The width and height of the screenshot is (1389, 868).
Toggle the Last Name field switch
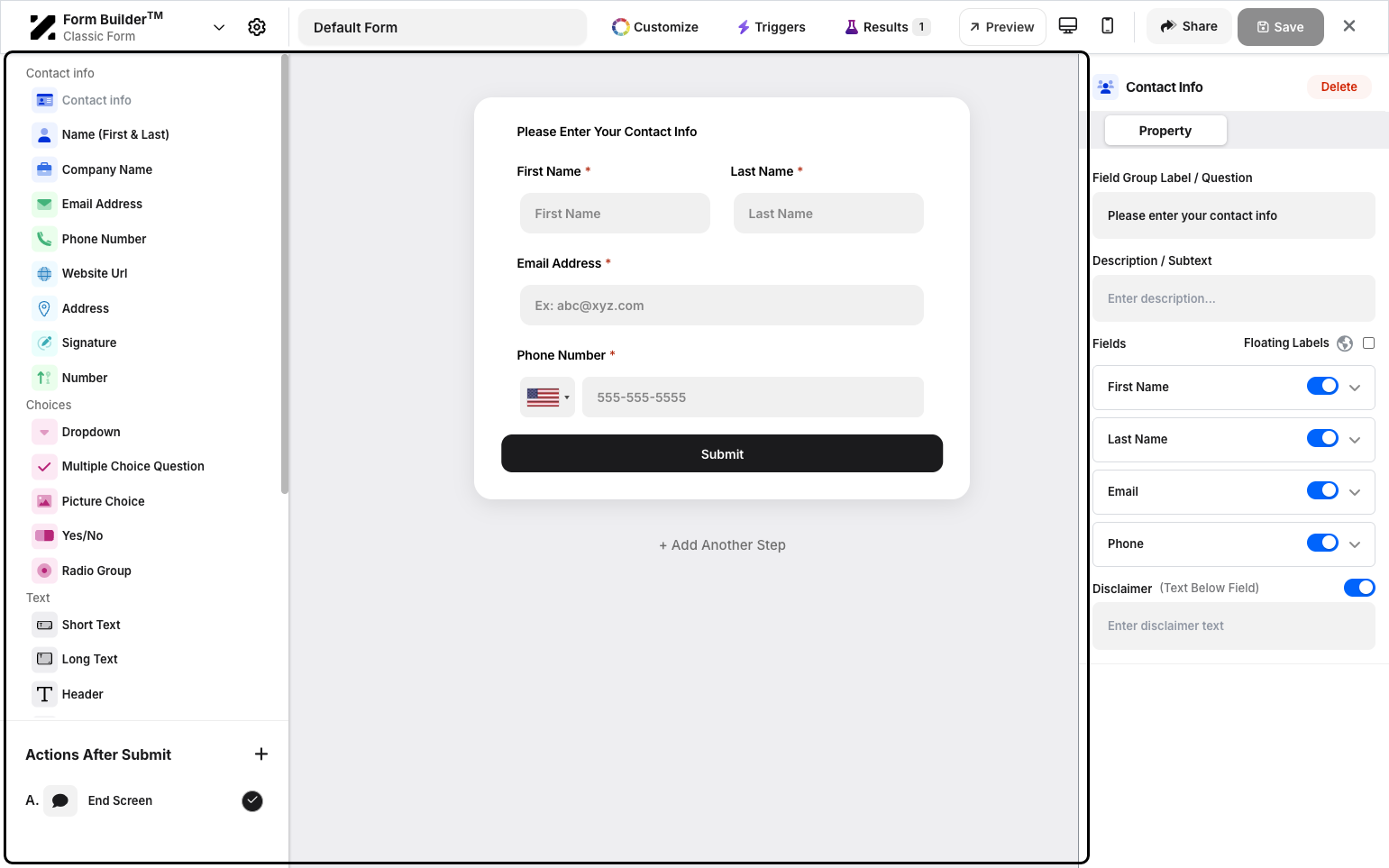(x=1322, y=438)
